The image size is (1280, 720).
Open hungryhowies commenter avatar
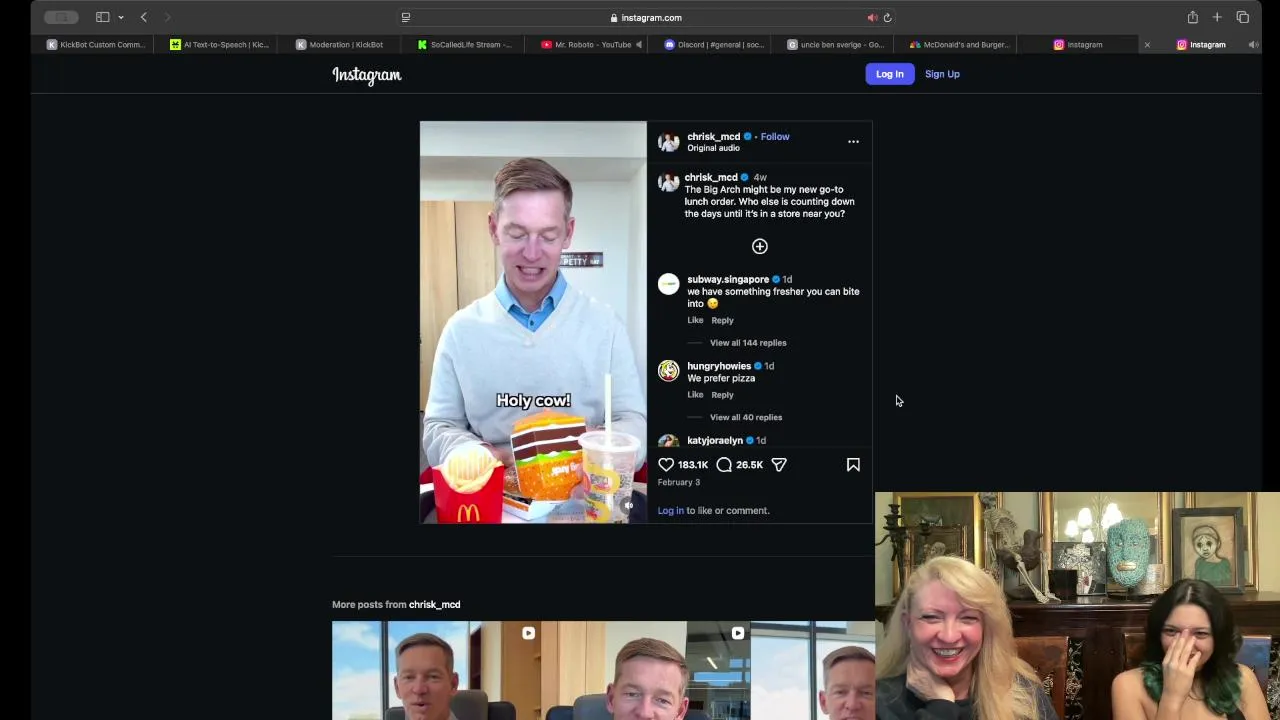point(668,371)
